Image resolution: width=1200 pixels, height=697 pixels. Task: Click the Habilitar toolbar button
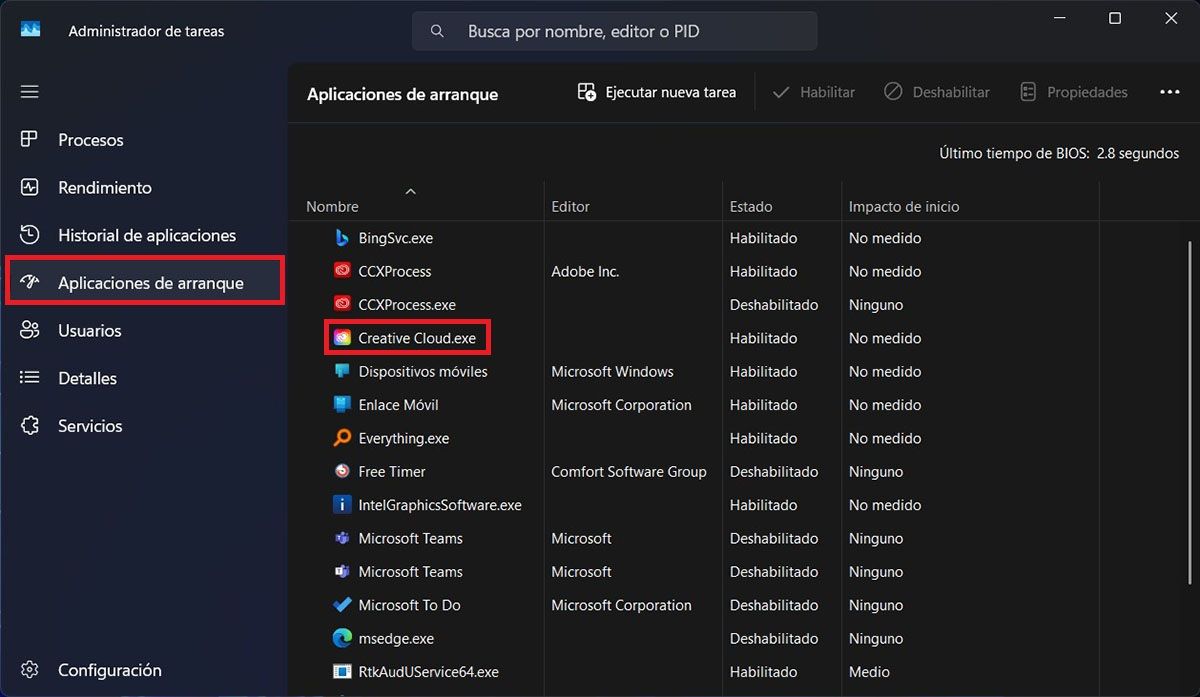tap(814, 92)
